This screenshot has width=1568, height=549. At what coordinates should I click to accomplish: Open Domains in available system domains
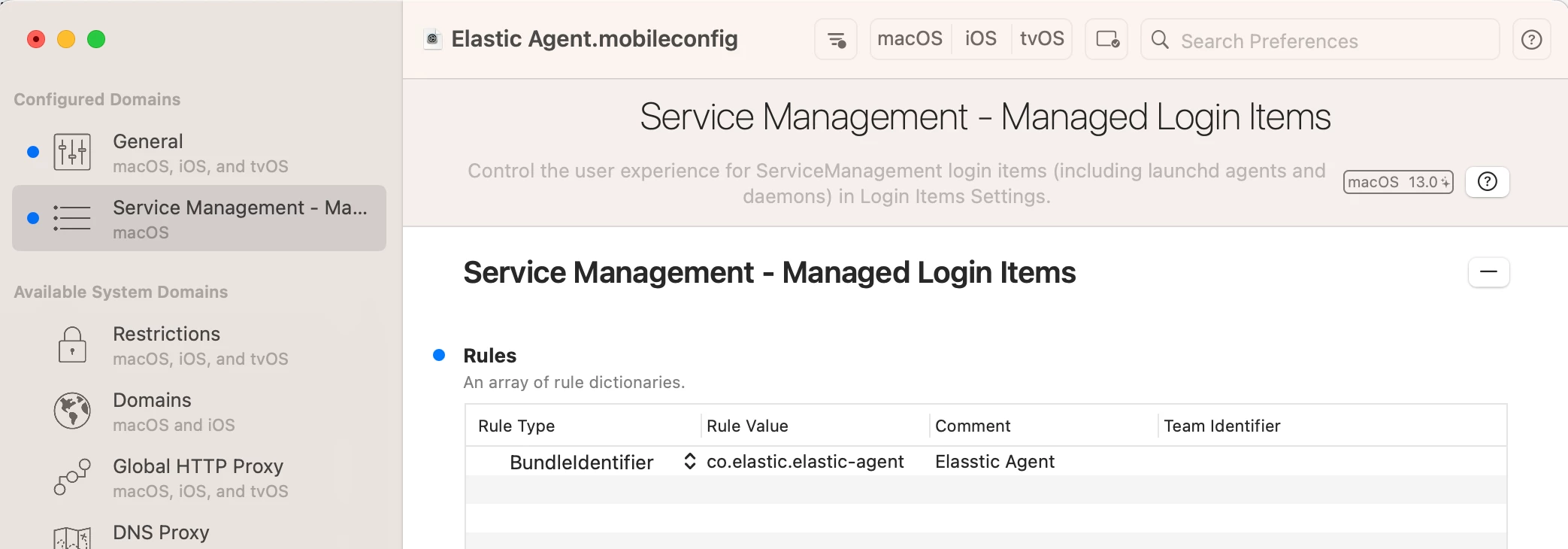coord(199,411)
